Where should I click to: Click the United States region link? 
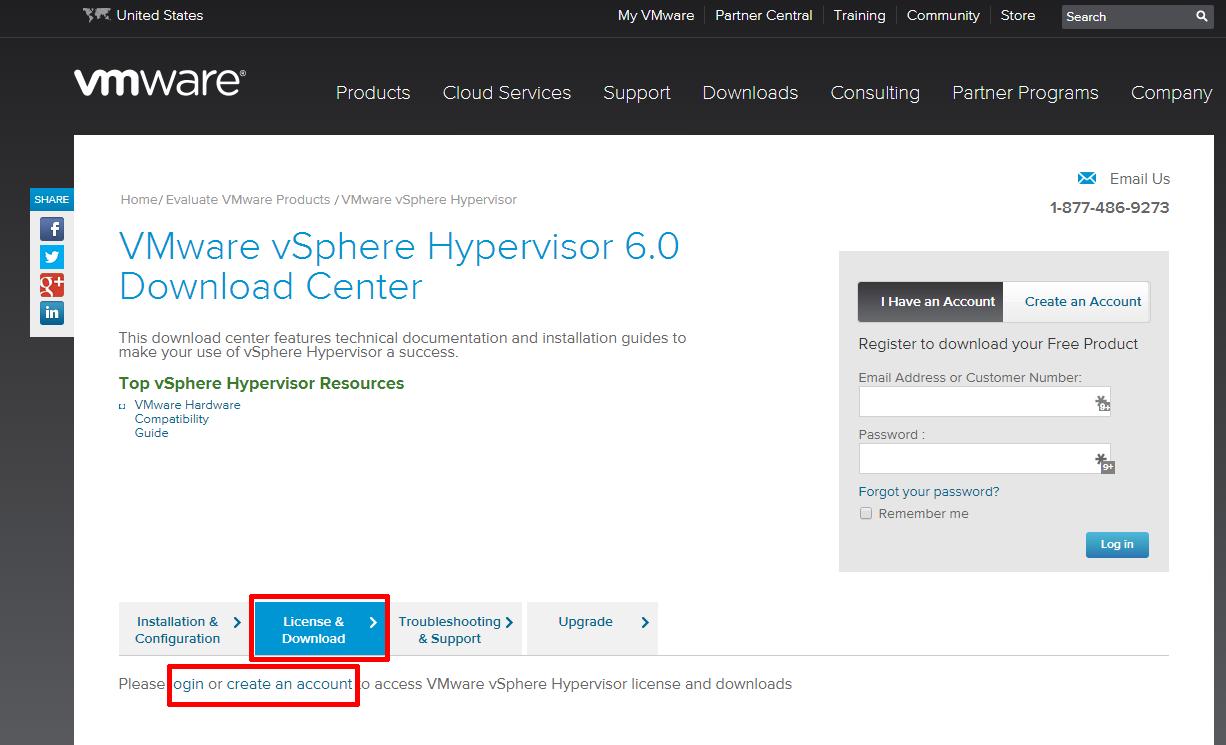(160, 16)
